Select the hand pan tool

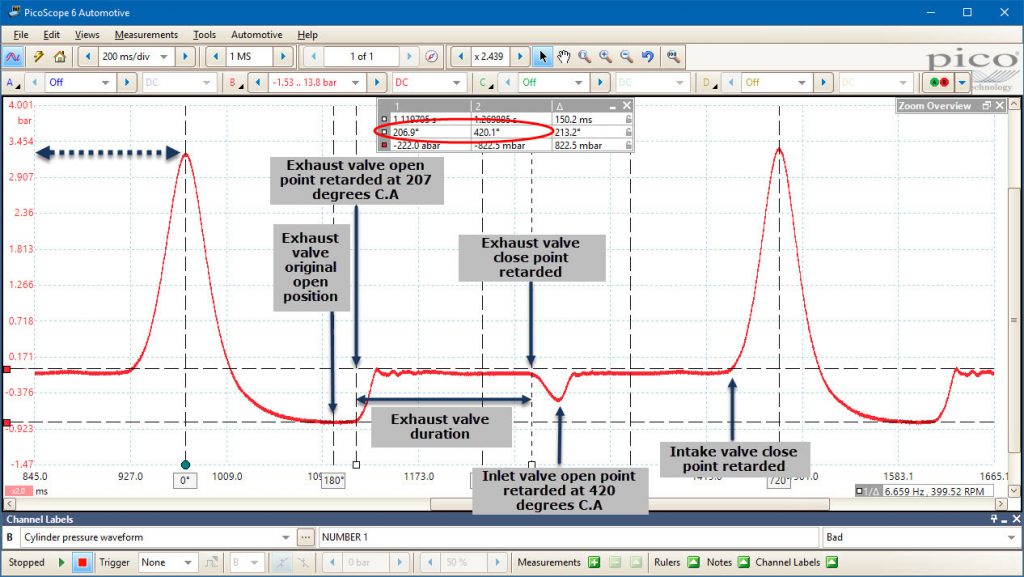(564, 57)
